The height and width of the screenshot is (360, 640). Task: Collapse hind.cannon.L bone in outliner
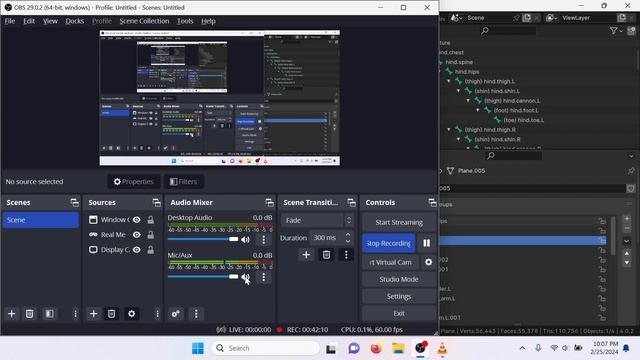(468, 100)
